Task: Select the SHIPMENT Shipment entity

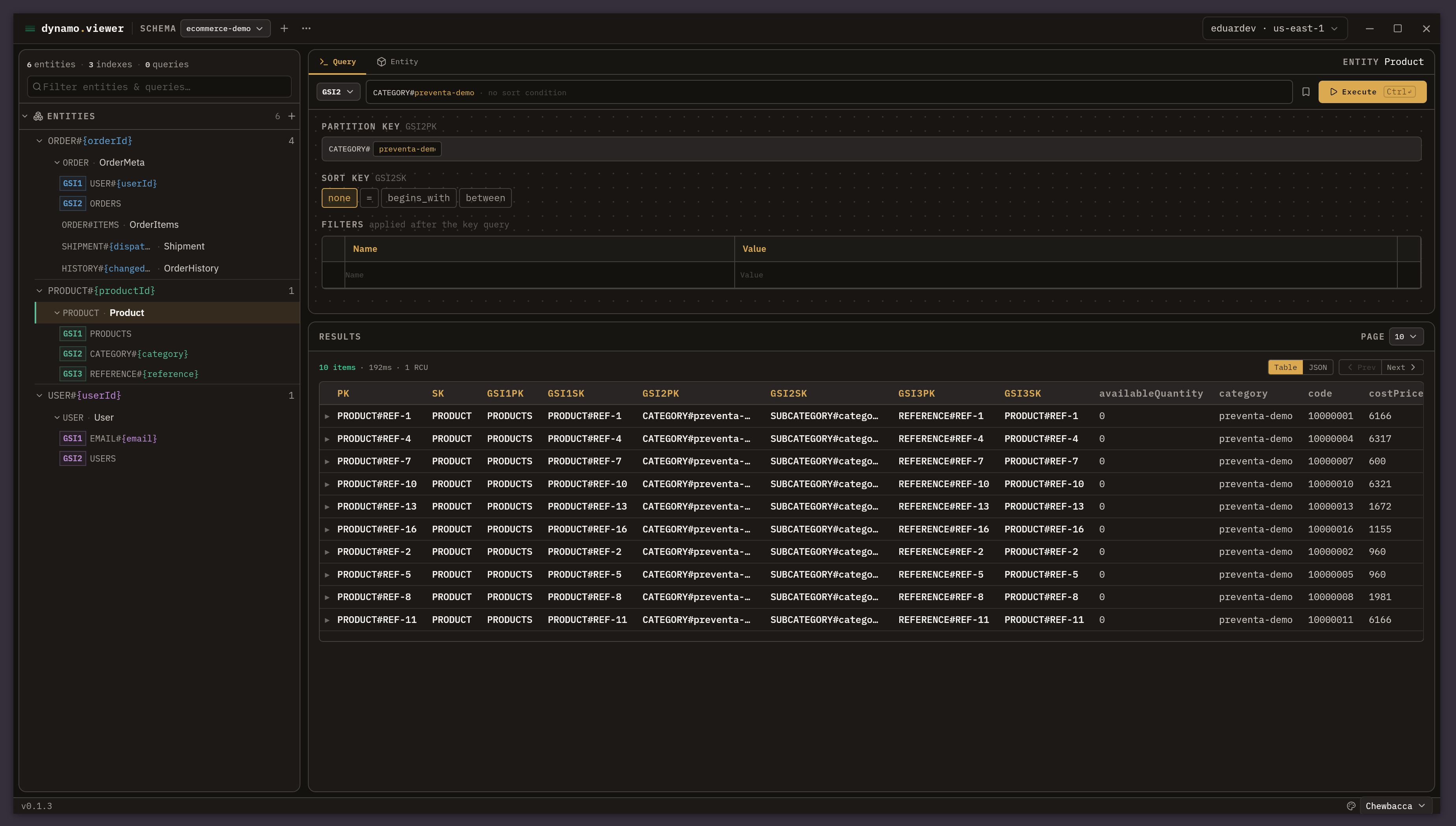Action: tap(167, 246)
